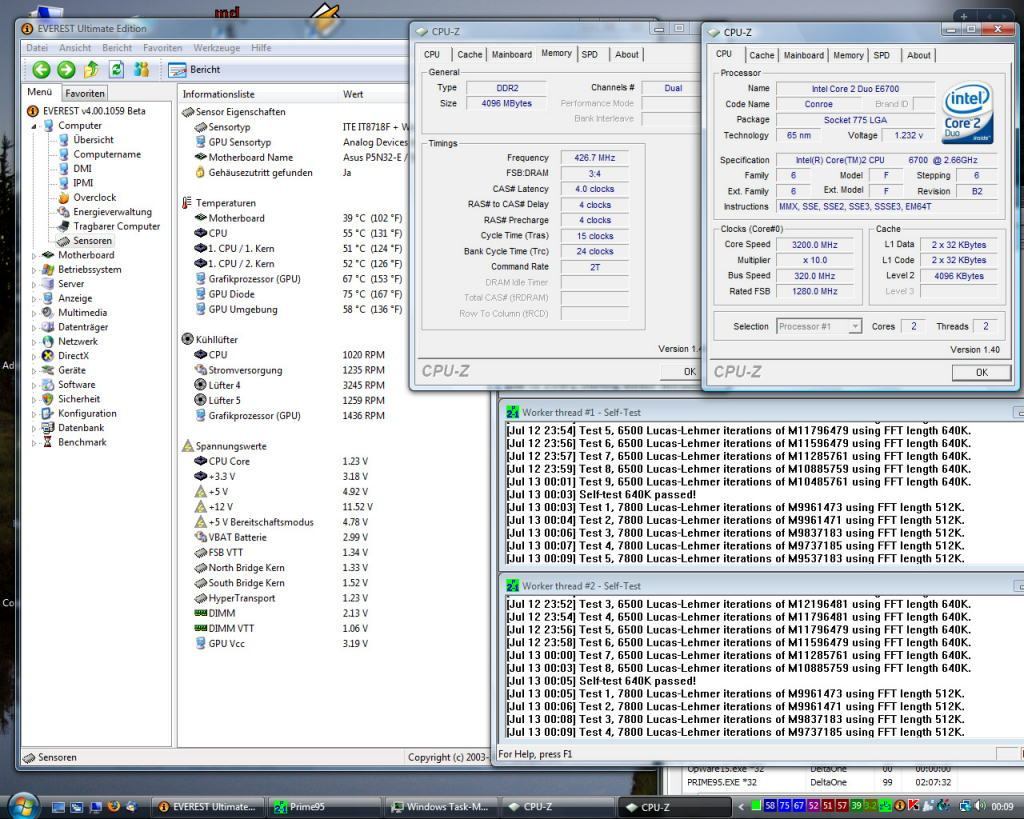Open About tab in CPU-Z processor window

point(918,56)
